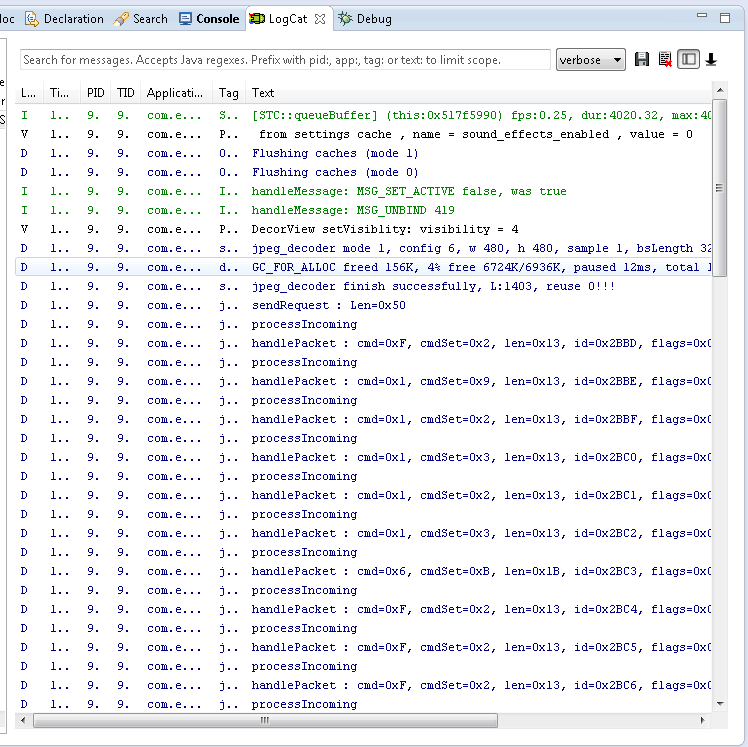
Task: Clear the LogCat log
Action: [665, 60]
